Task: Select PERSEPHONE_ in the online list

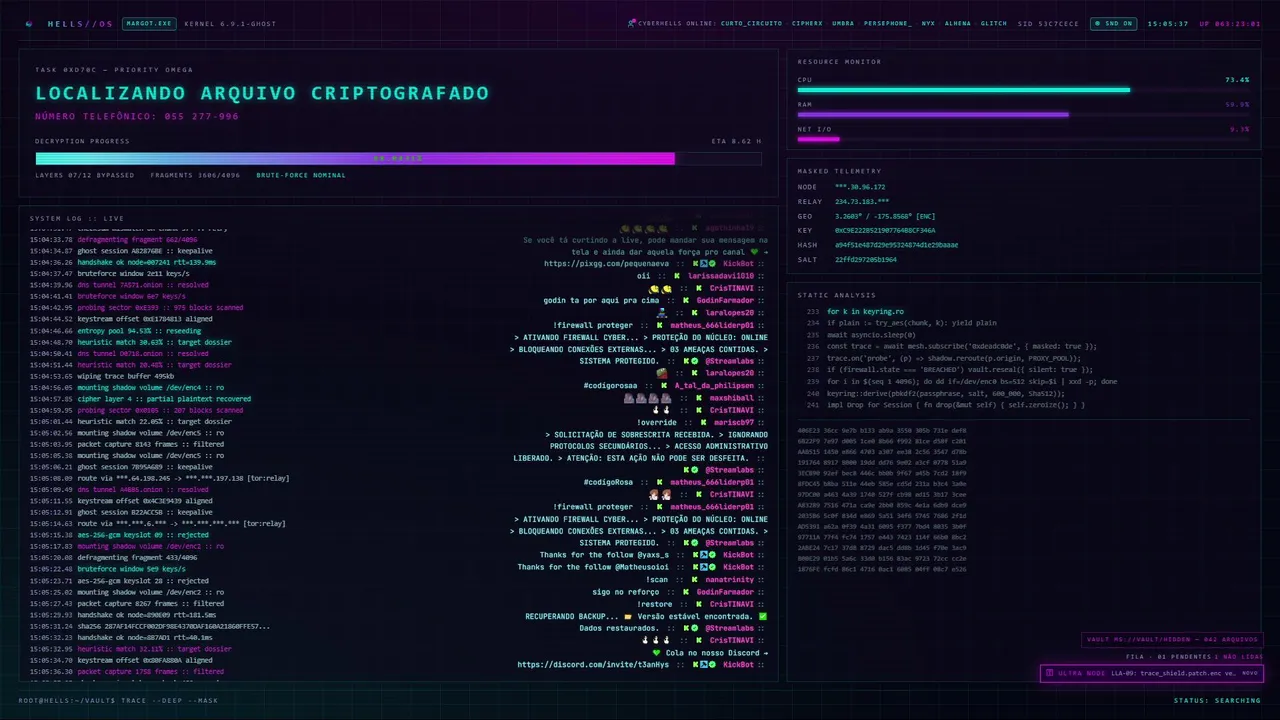Action: point(887,23)
